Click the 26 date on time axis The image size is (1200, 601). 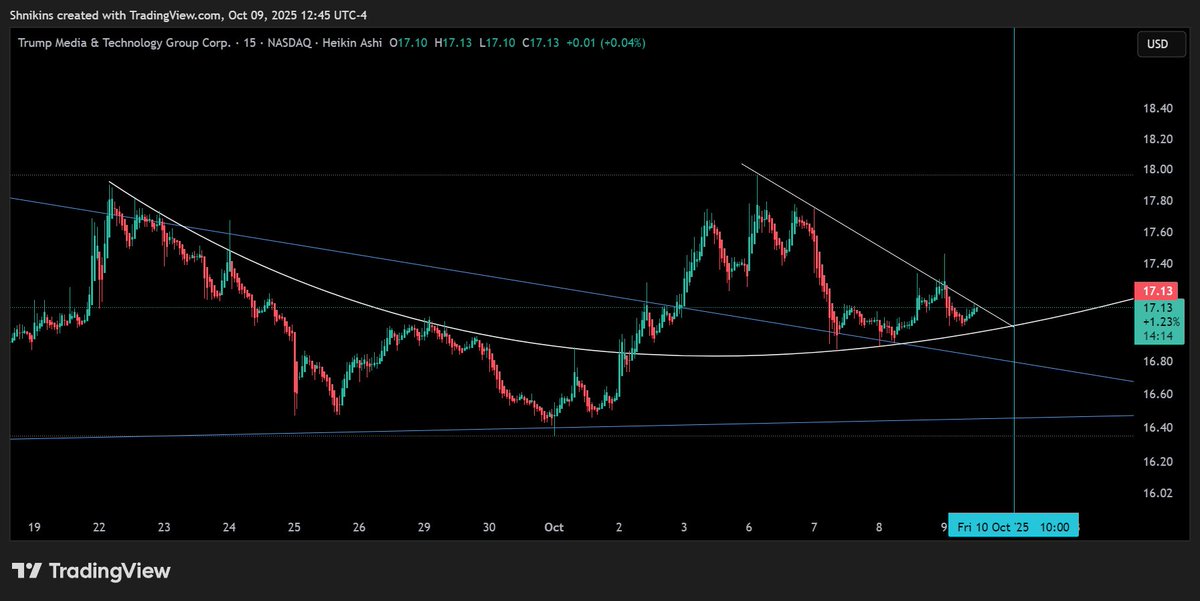pyautogui.click(x=359, y=526)
